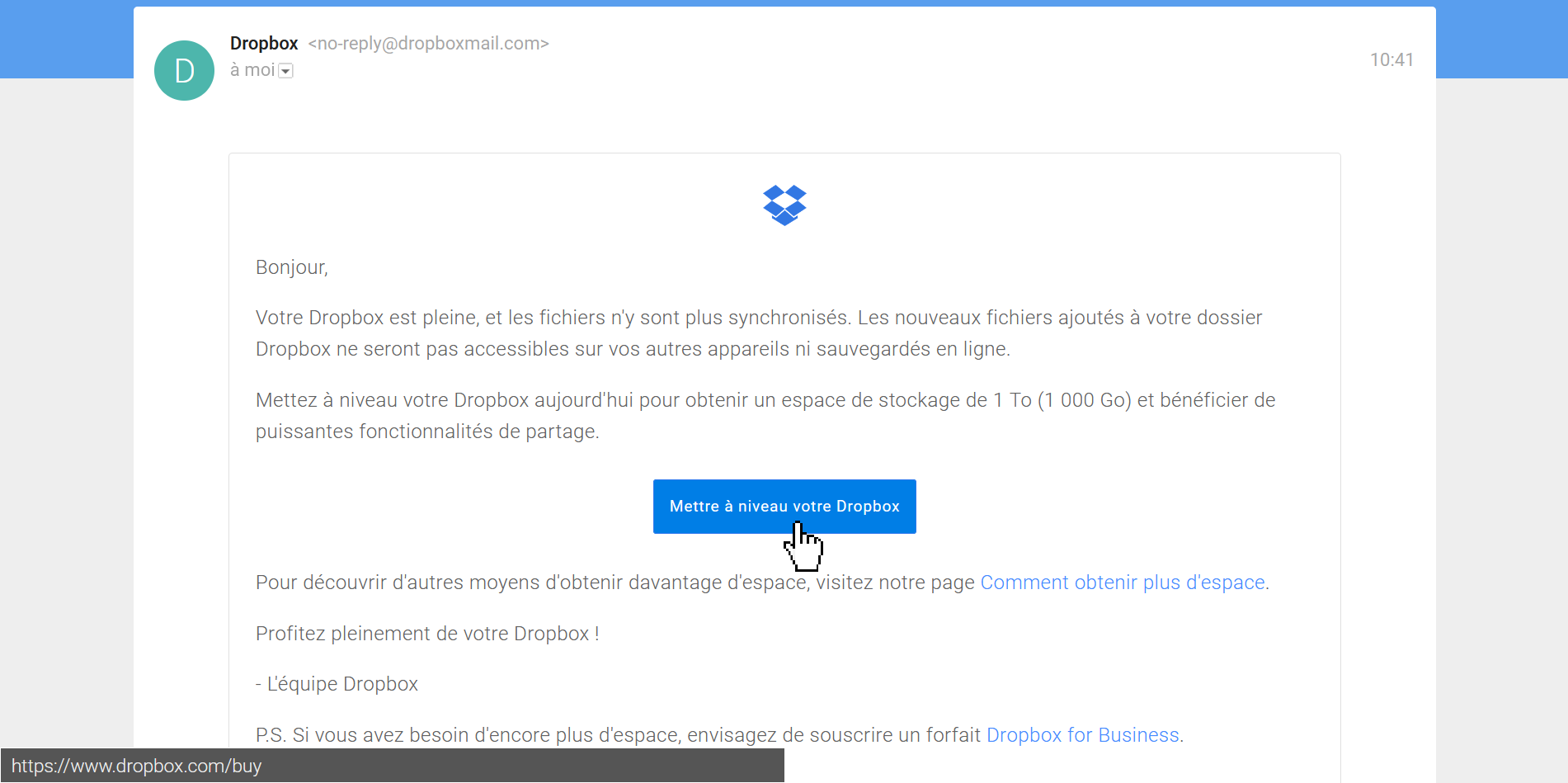This screenshot has width=1568, height=783.
Task: Select the no-reply@dropboxmail.com sender address
Action: click(428, 44)
